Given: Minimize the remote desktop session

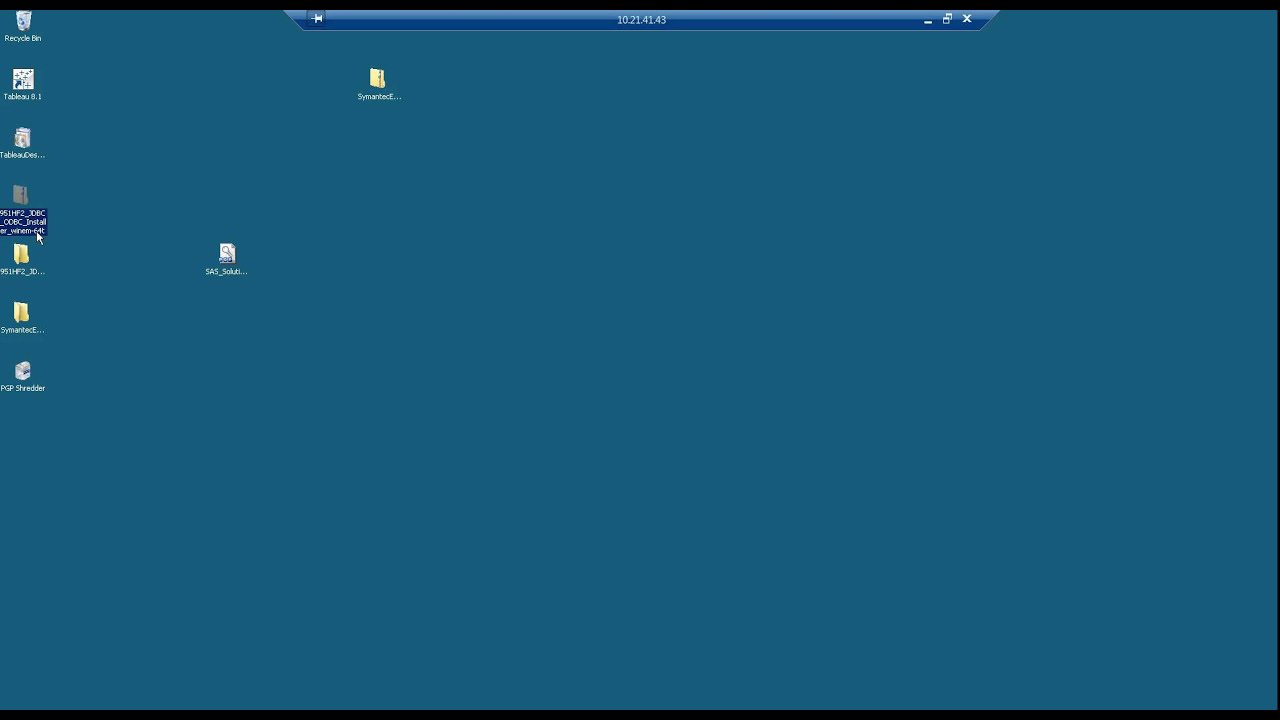Looking at the screenshot, I should tap(928, 19).
